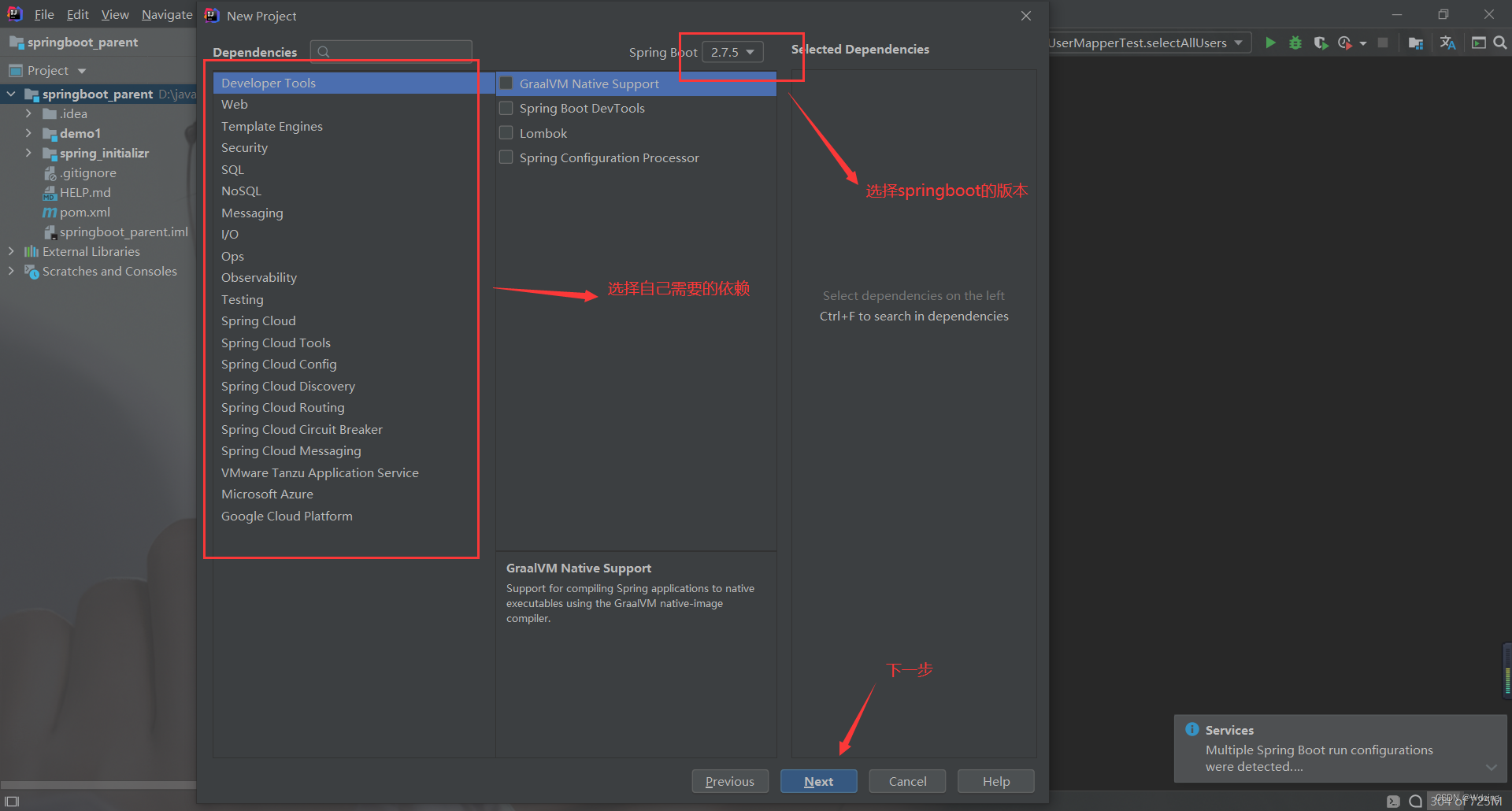Enable Spring Boot DevTools checkbox
Image resolution: width=1512 pixels, height=811 pixels.
(x=506, y=108)
